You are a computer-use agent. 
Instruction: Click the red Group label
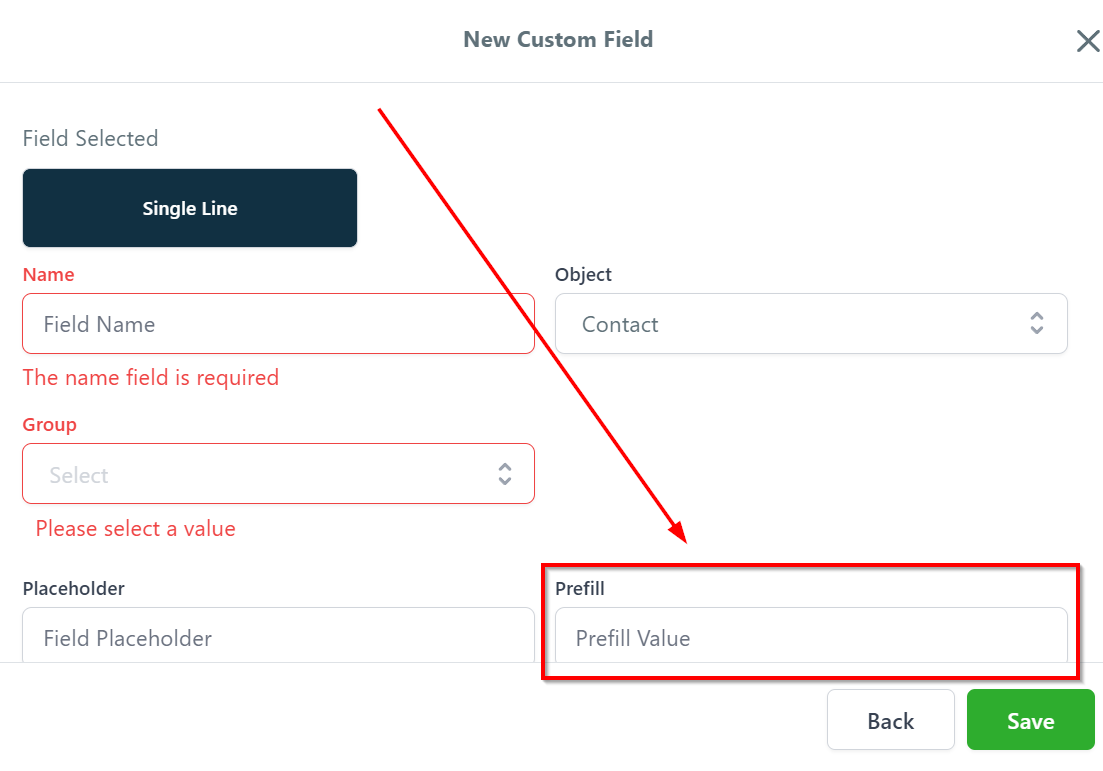[49, 425]
